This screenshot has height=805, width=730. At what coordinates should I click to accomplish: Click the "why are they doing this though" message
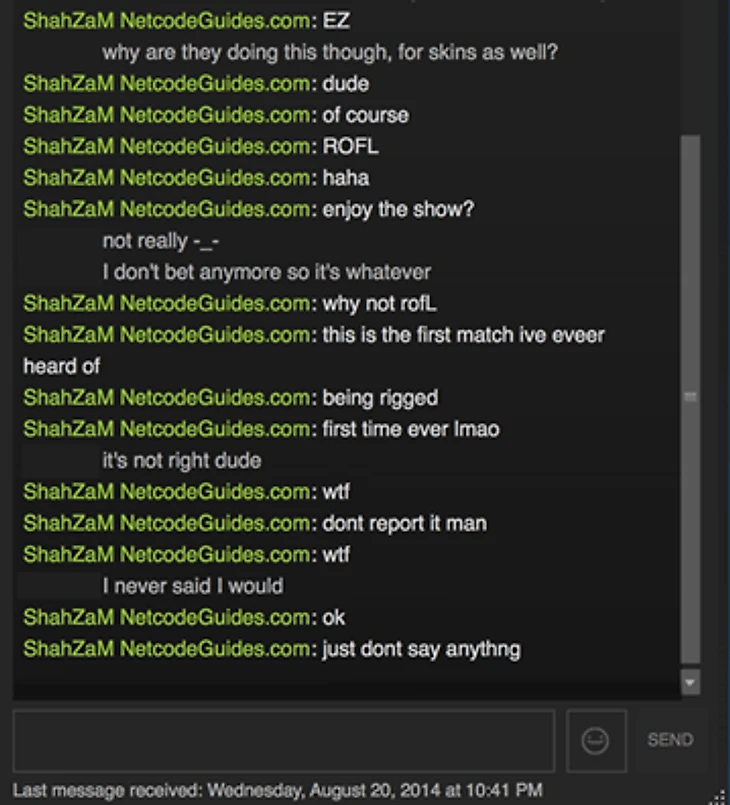[x=330, y=52]
